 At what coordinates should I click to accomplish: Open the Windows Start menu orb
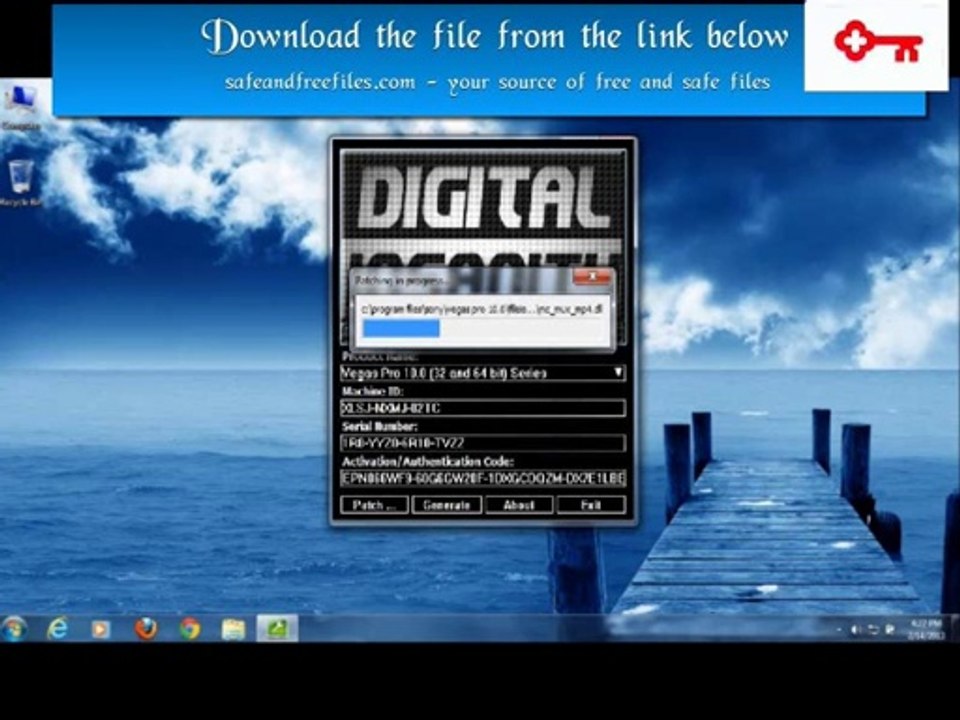pos(13,629)
